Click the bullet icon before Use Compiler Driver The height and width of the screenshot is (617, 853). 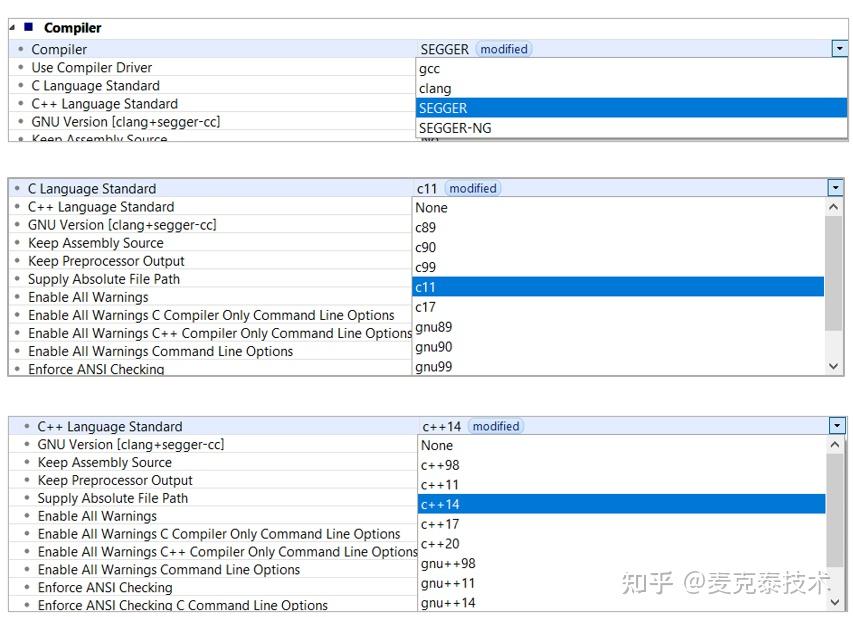pyautogui.click(x=21, y=67)
